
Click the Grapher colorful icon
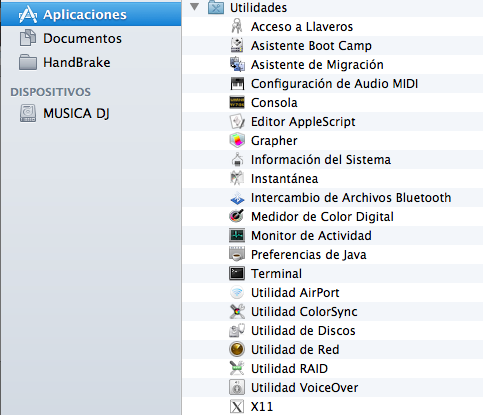click(x=237, y=140)
